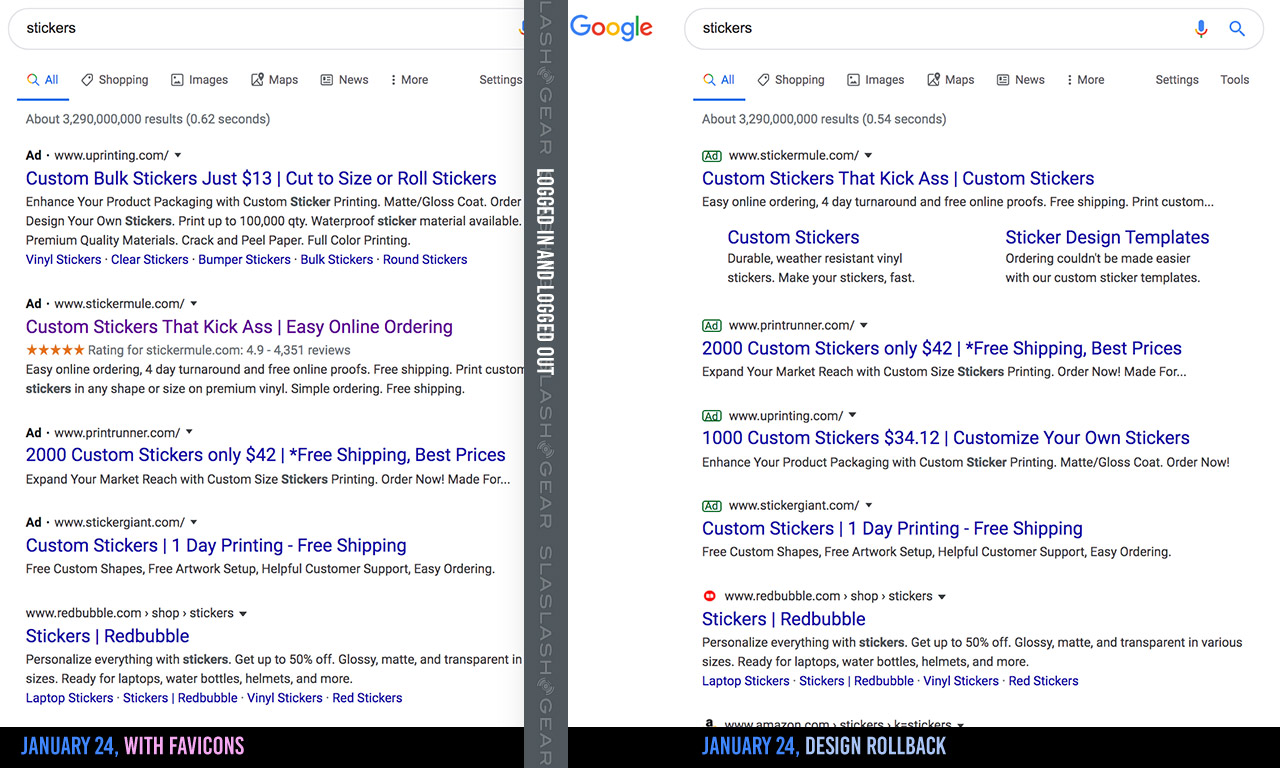
Task: Open More menu in left search page
Action: (409, 80)
